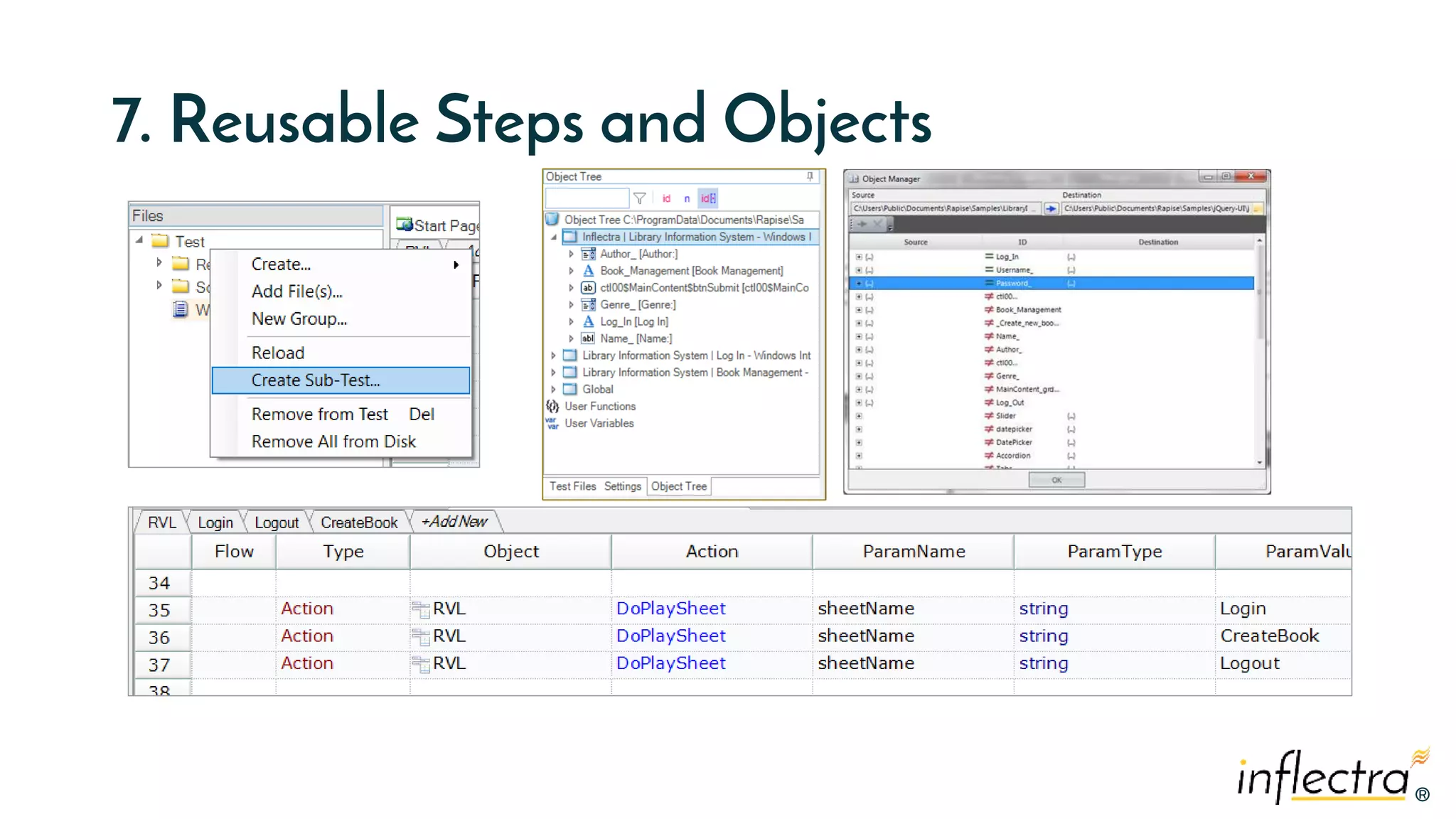The width and height of the screenshot is (1456, 819).
Task: Click the blue arrow button between Source and Destination
Action: (x=1051, y=208)
